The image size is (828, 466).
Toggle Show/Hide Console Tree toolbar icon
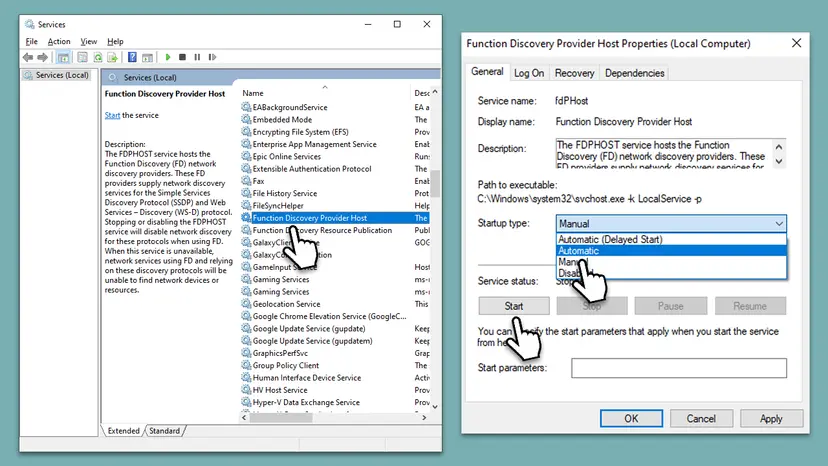(x=63, y=57)
